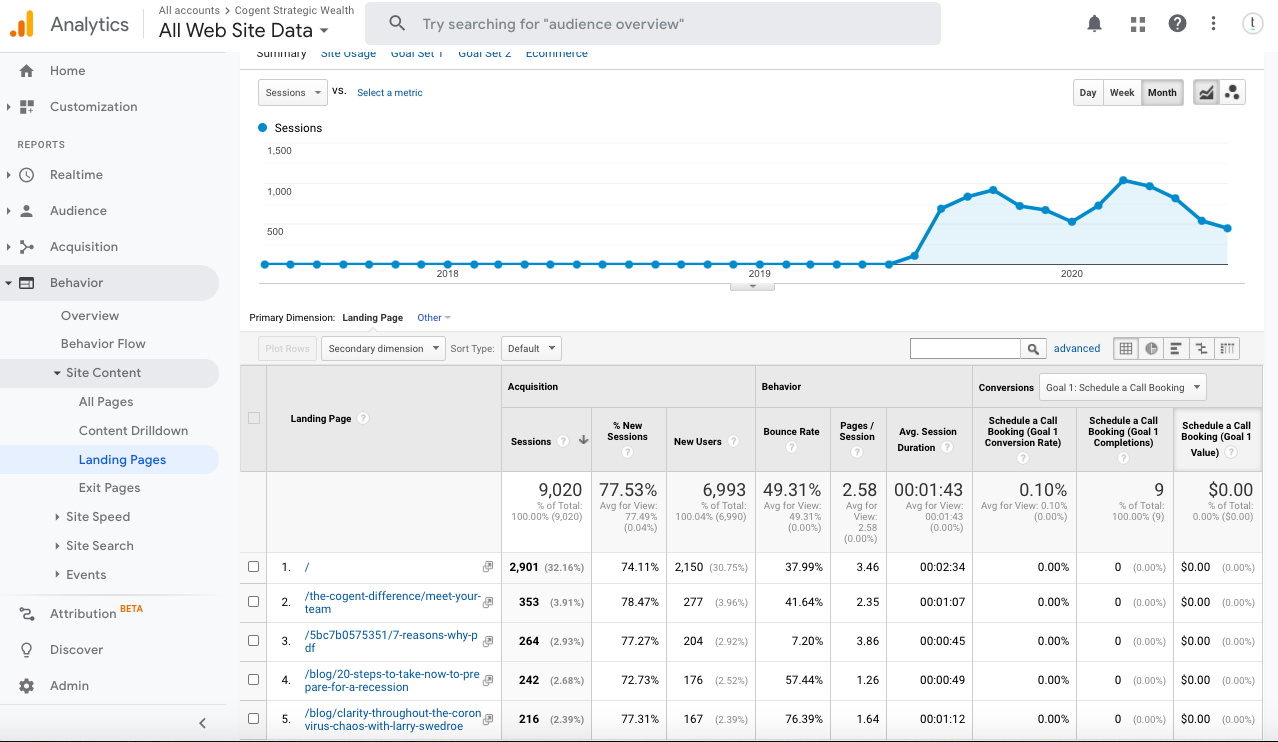Switch the chart to motion chart view
1278x742 pixels.
coord(1233,91)
